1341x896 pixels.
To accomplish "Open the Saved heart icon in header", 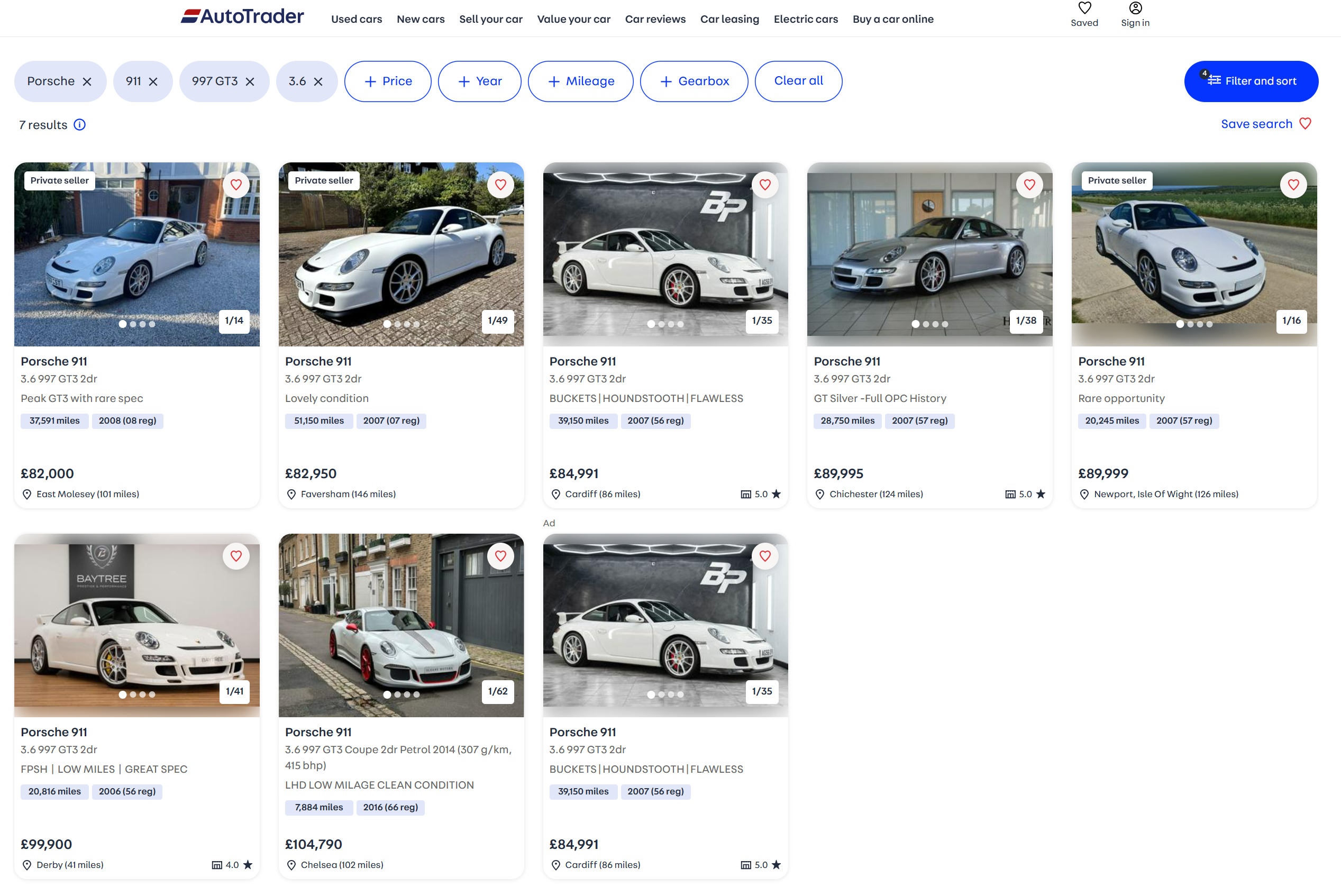I will click(x=1084, y=8).
